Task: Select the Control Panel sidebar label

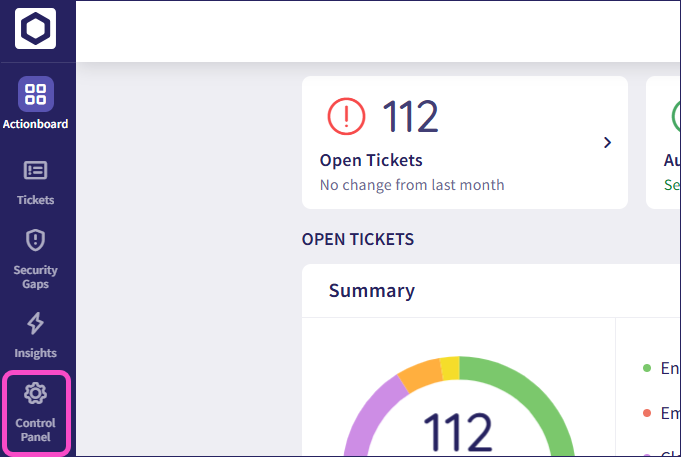Action: point(36,431)
